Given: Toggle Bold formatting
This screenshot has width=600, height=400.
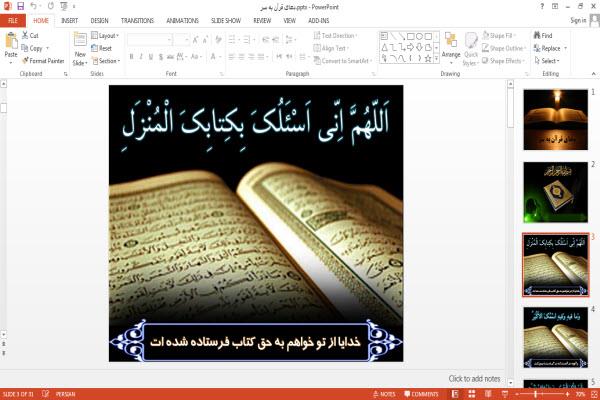Looking at the screenshot, I should (x=131, y=57).
